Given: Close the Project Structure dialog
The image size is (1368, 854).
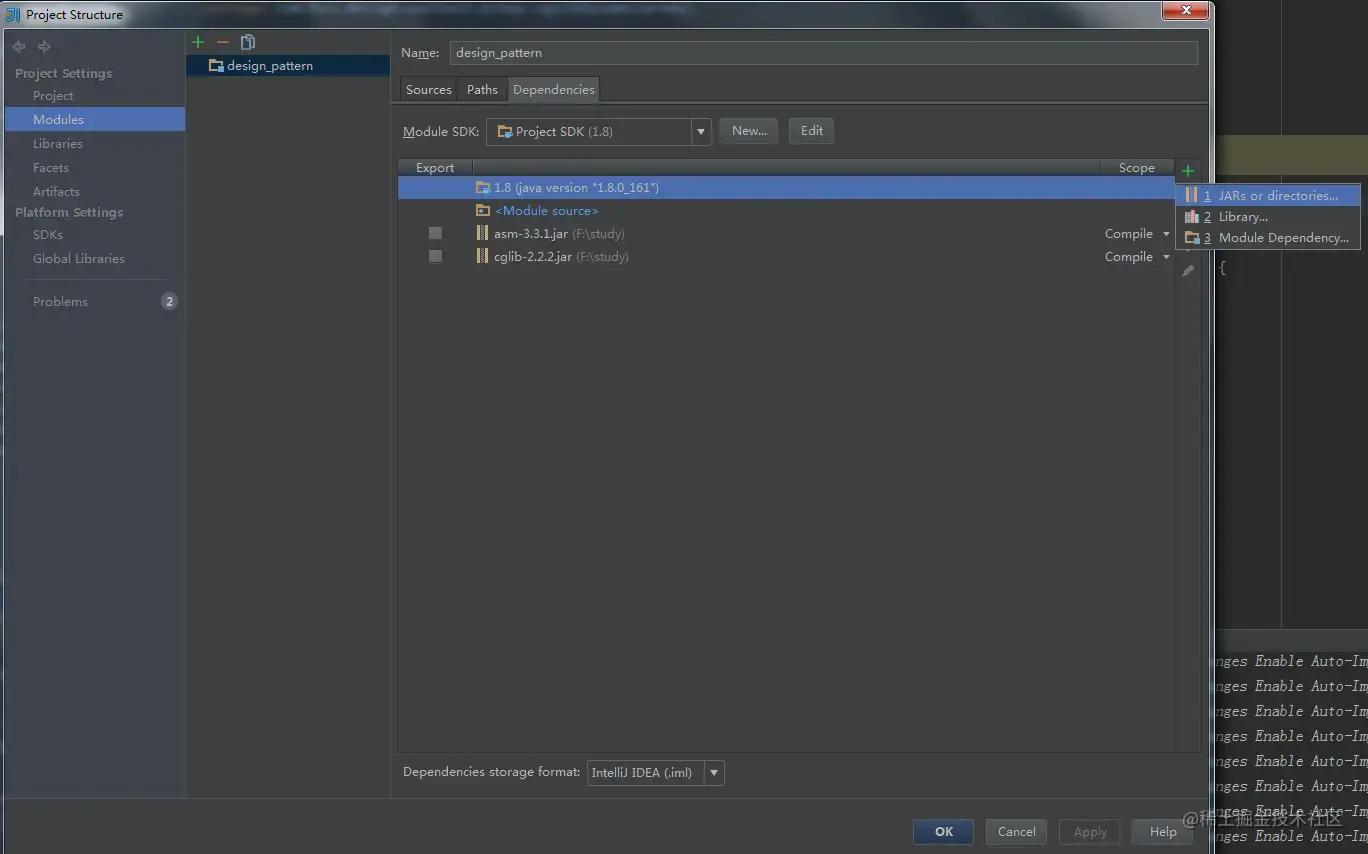Looking at the screenshot, I should [x=1186, y=10].
